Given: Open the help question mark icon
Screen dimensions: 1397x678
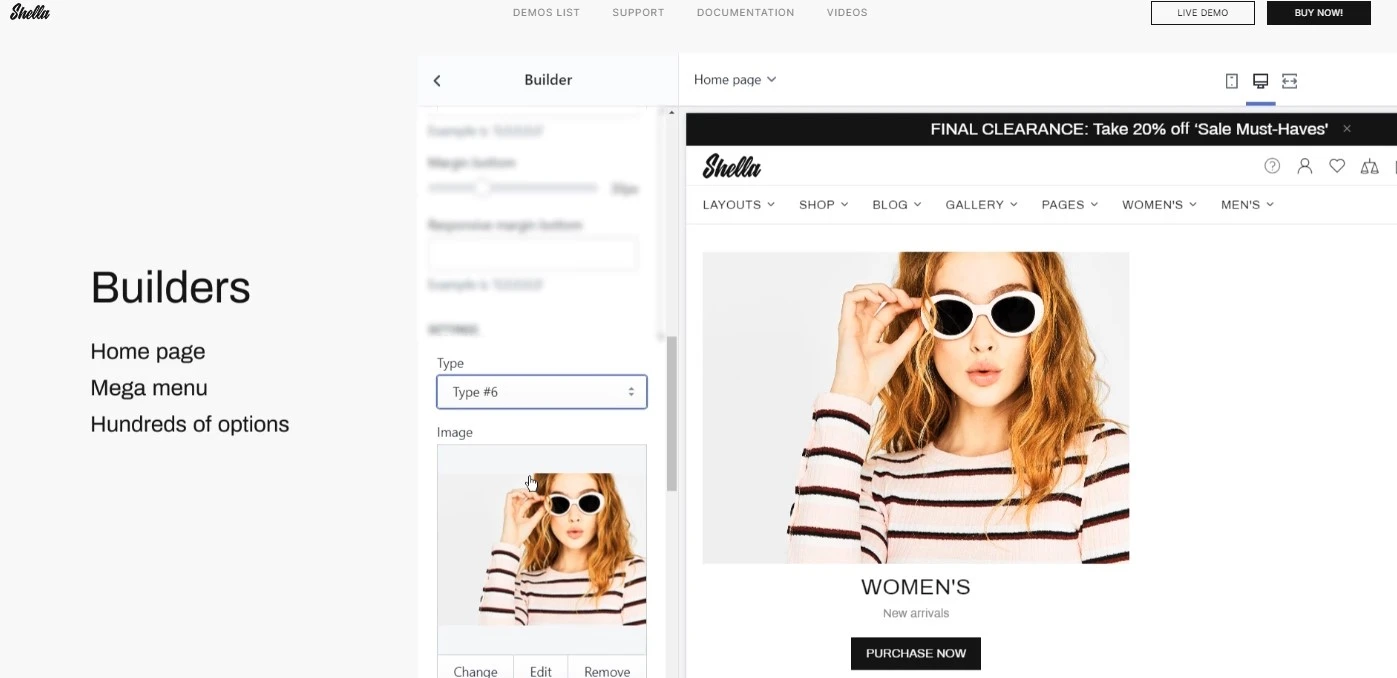Looking at the screenshot, I should tap(1272, 166).
